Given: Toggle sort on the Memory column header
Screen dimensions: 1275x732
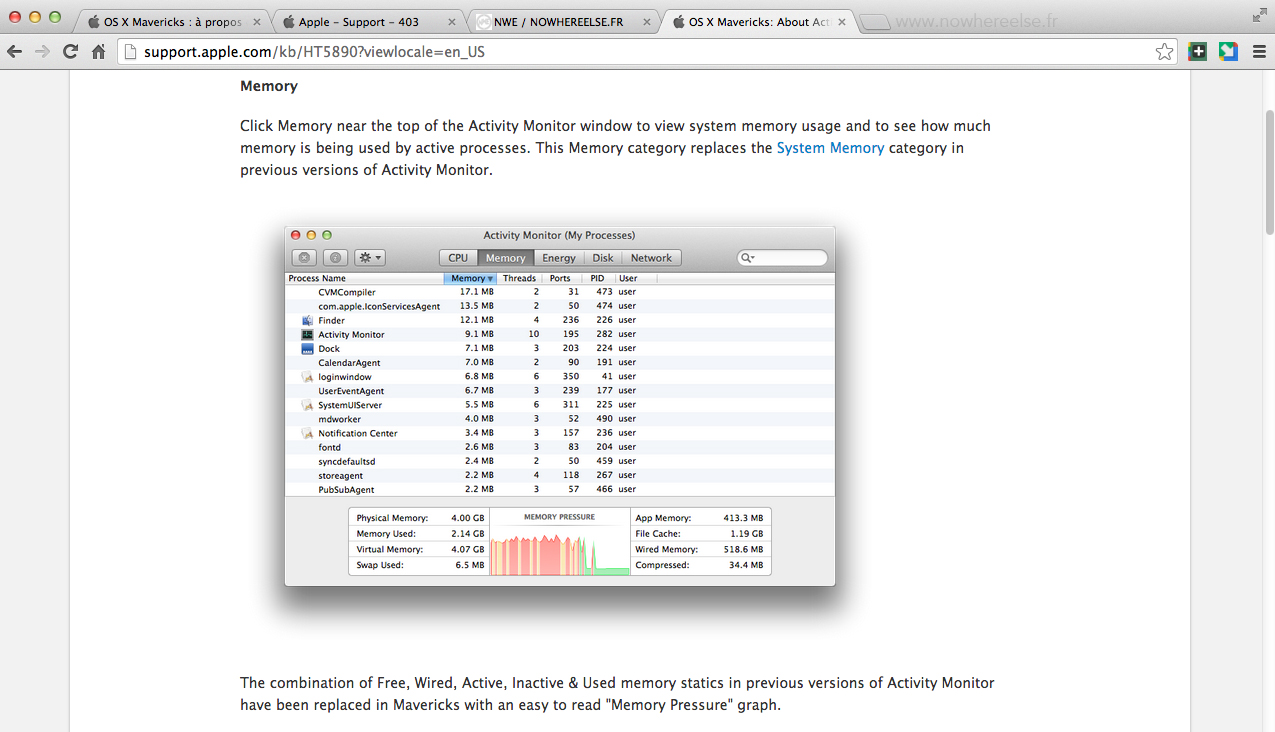Looking at the screenshot, I should [470, 278].
